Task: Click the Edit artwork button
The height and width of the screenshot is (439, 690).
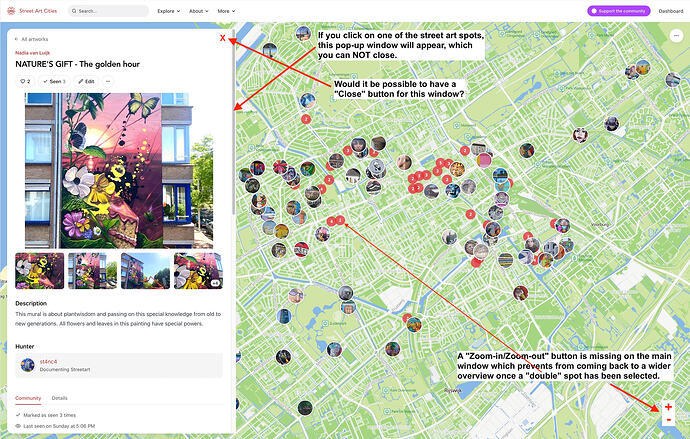Action: (86, 81)
